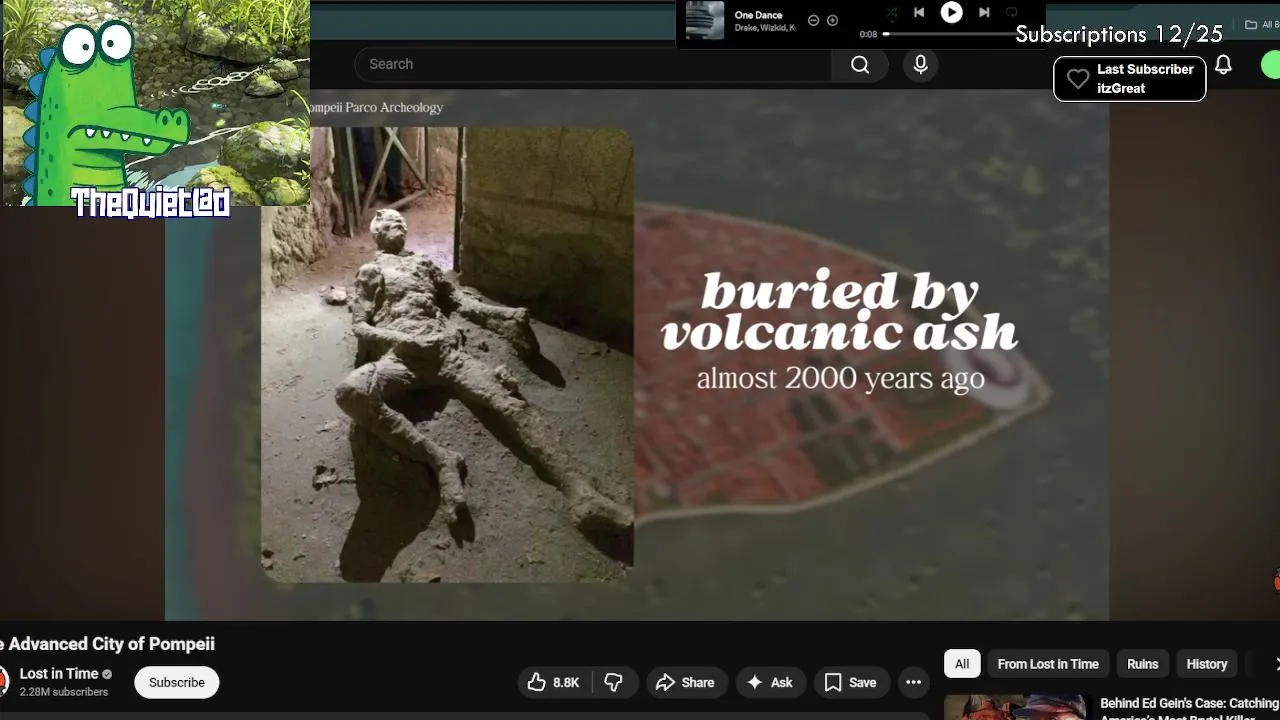Click the minus circle beside One Dance
Screen dimensions: 1280x720
click(813, 20)
